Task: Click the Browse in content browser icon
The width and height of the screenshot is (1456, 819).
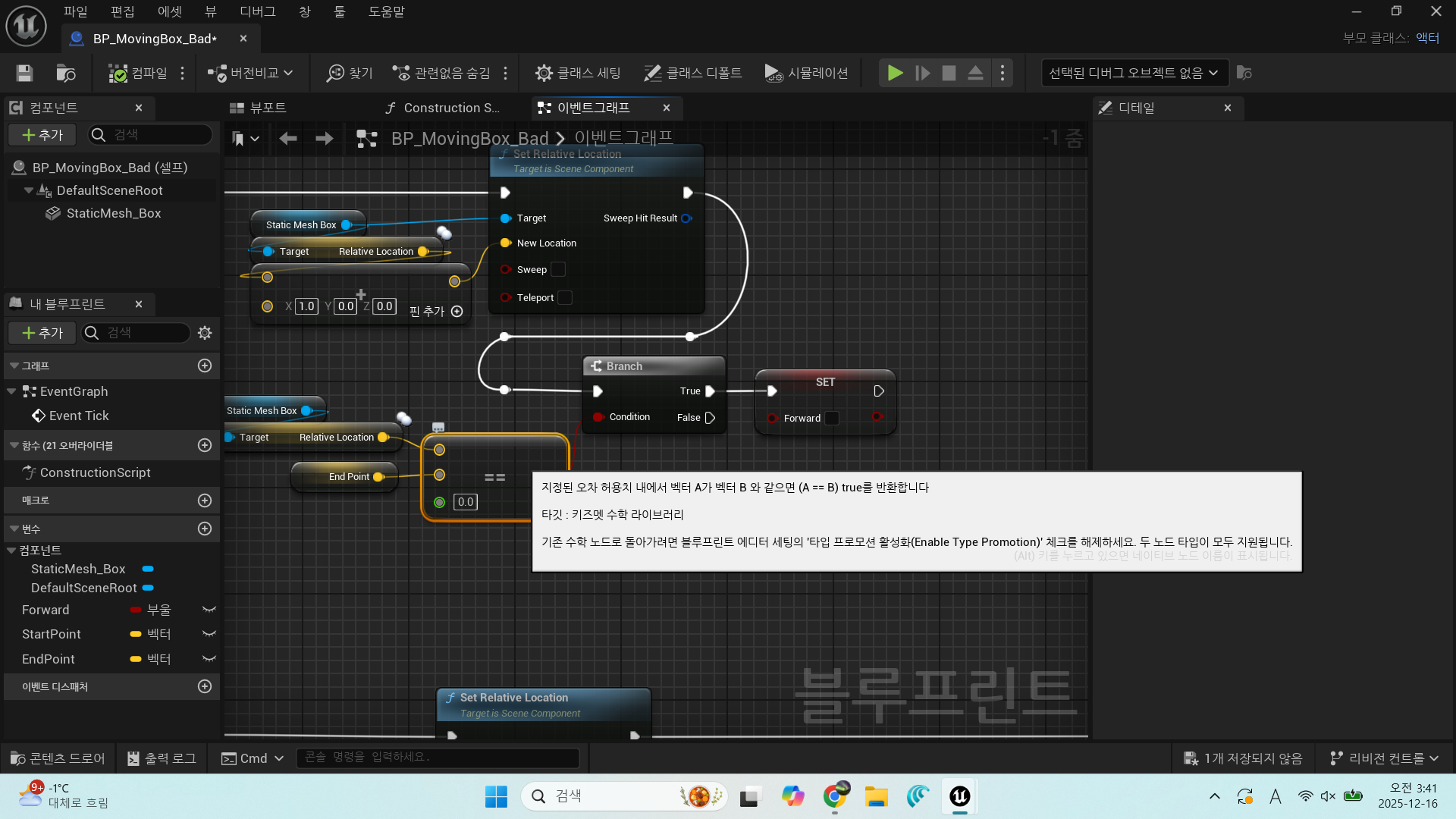Action: [x=66, y=73]
